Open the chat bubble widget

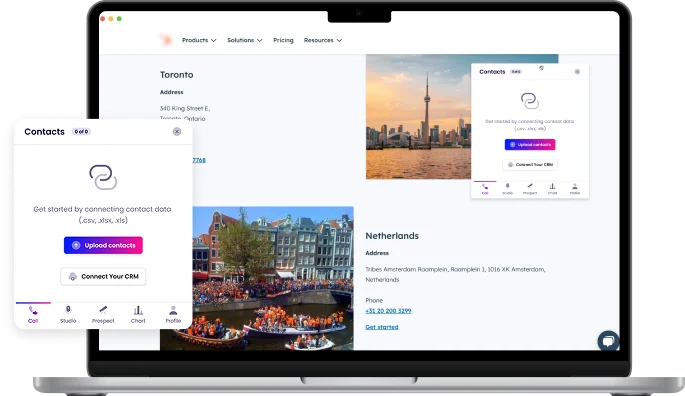[x=608, y=341]
